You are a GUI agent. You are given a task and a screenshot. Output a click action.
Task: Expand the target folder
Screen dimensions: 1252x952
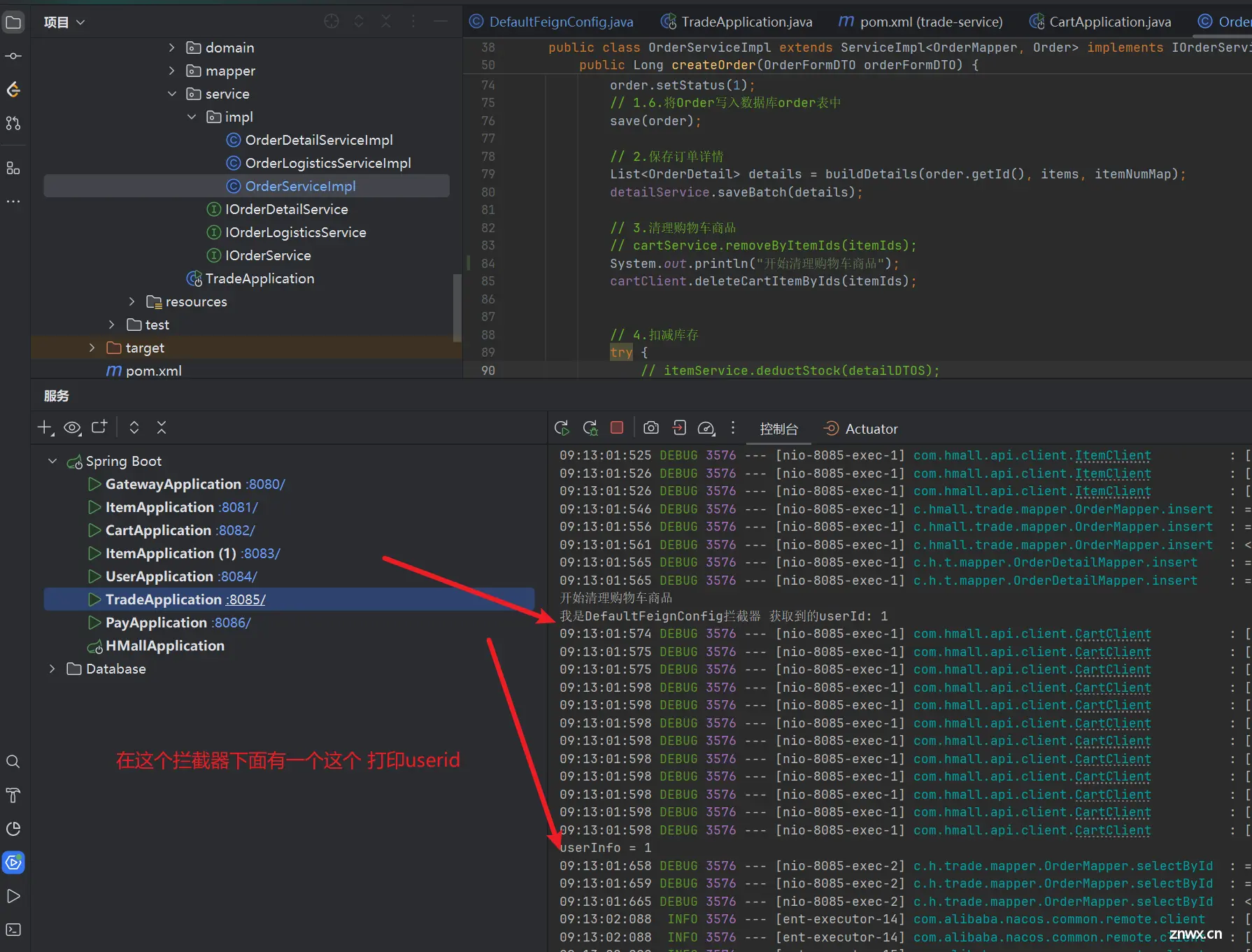point(92,348)
